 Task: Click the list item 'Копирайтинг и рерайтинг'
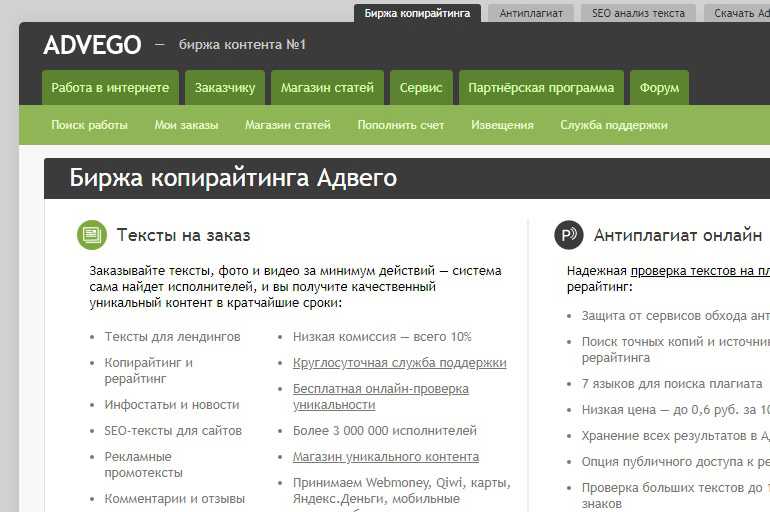pyautogui.click(x=148, y=371)
